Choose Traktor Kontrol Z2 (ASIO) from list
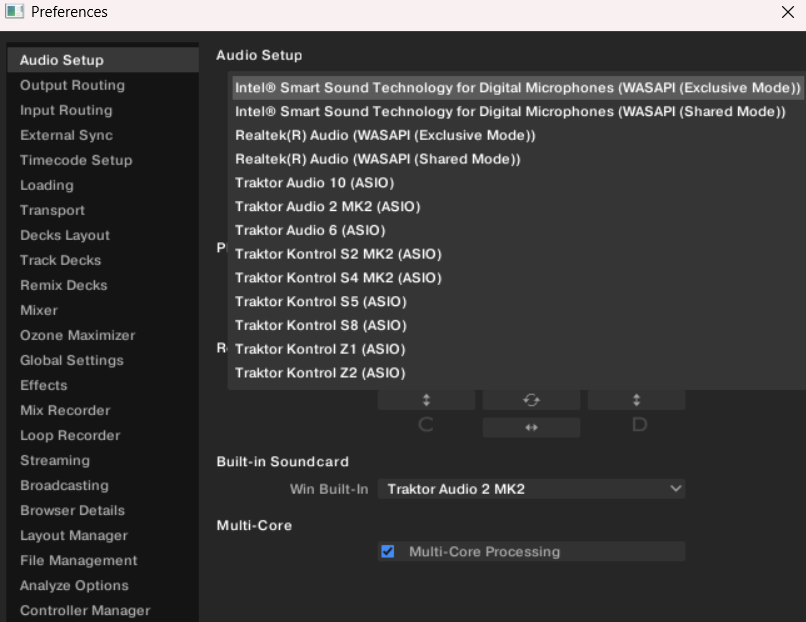 (x=320, y=373)
